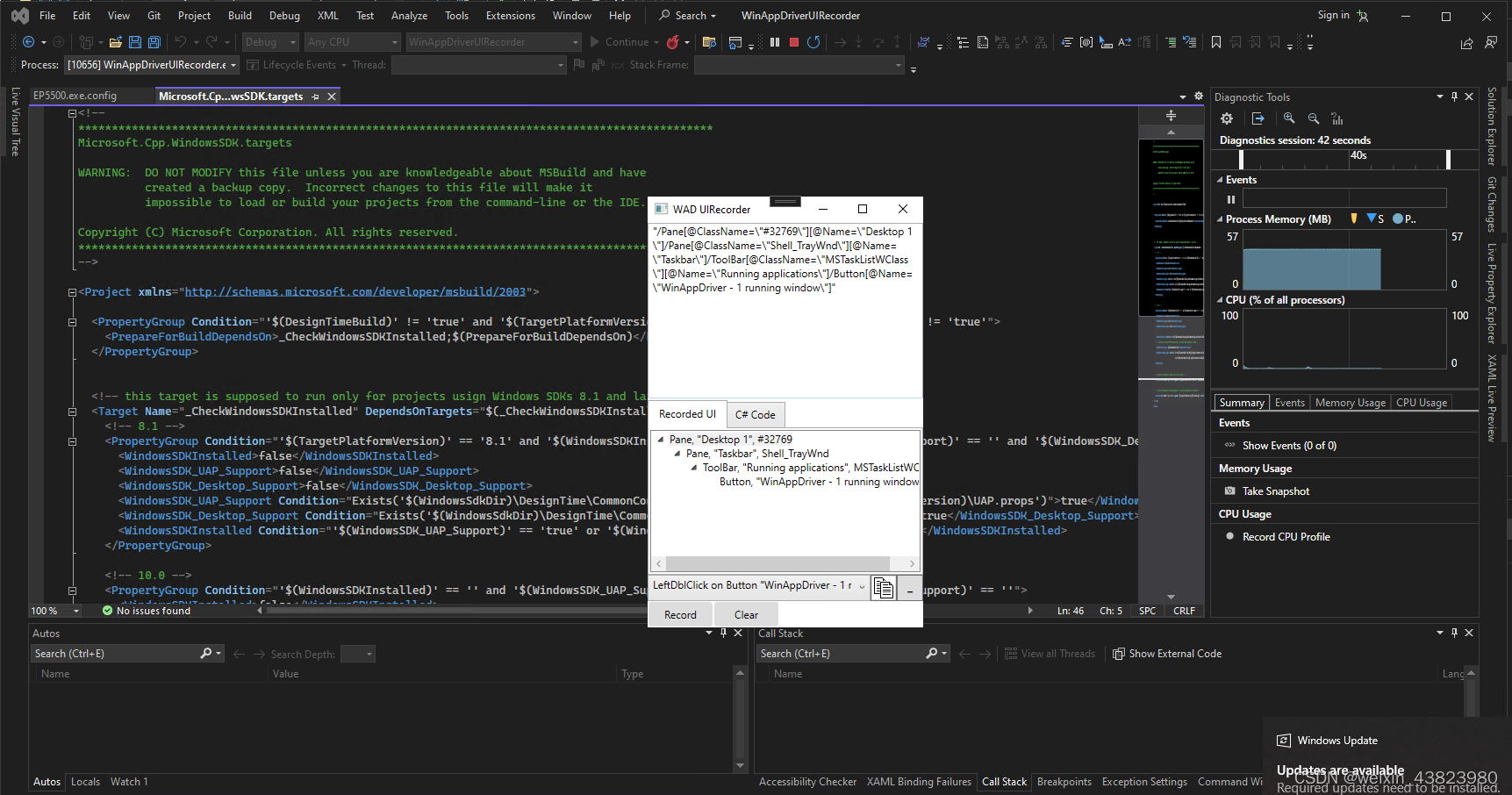Screen dimensions: 1512x795
Task: Collapse the Taskbar Shell_TrayWnd tree node
Action: [677, 453]
